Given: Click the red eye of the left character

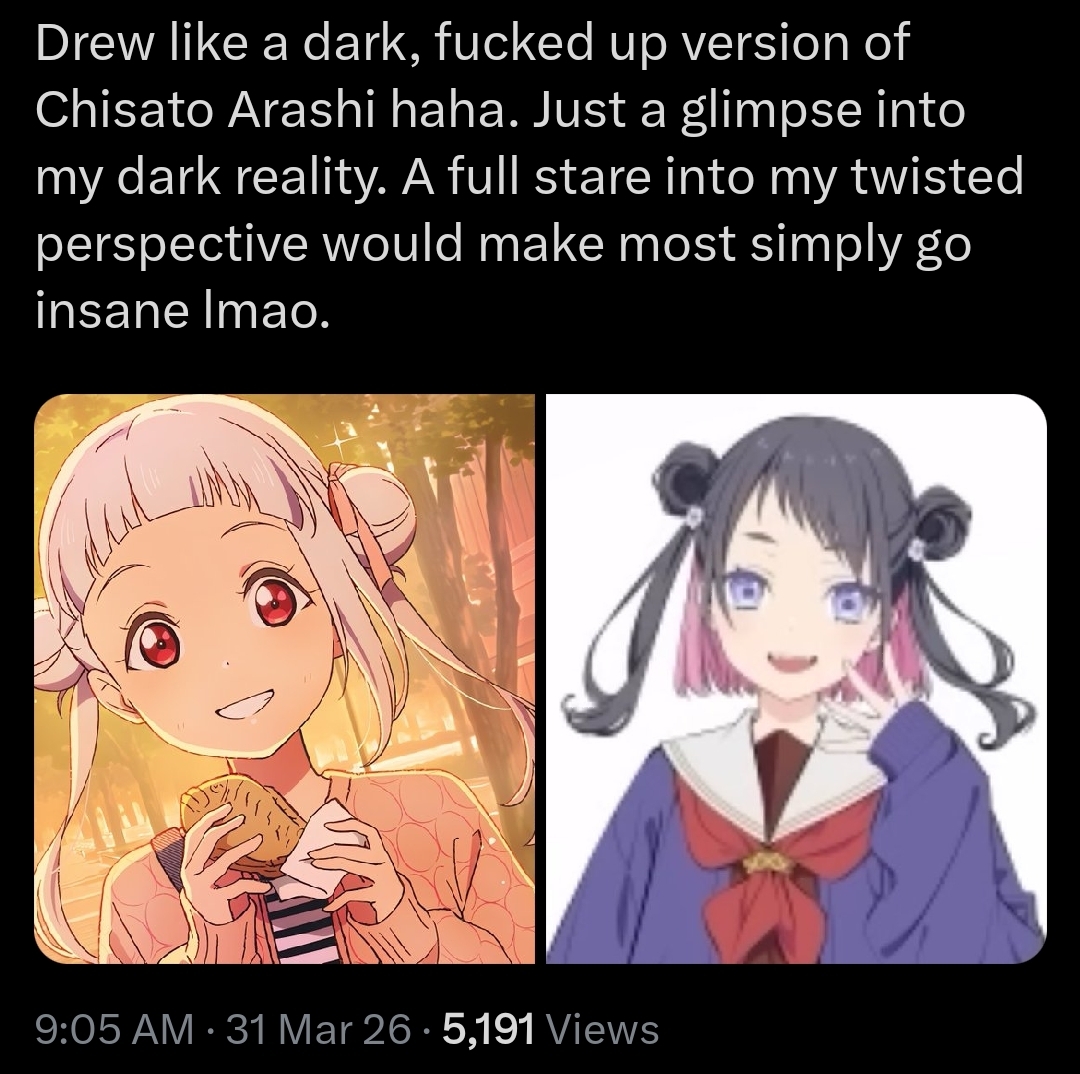Looking at the screenshot, I should [x=274, y=601].
